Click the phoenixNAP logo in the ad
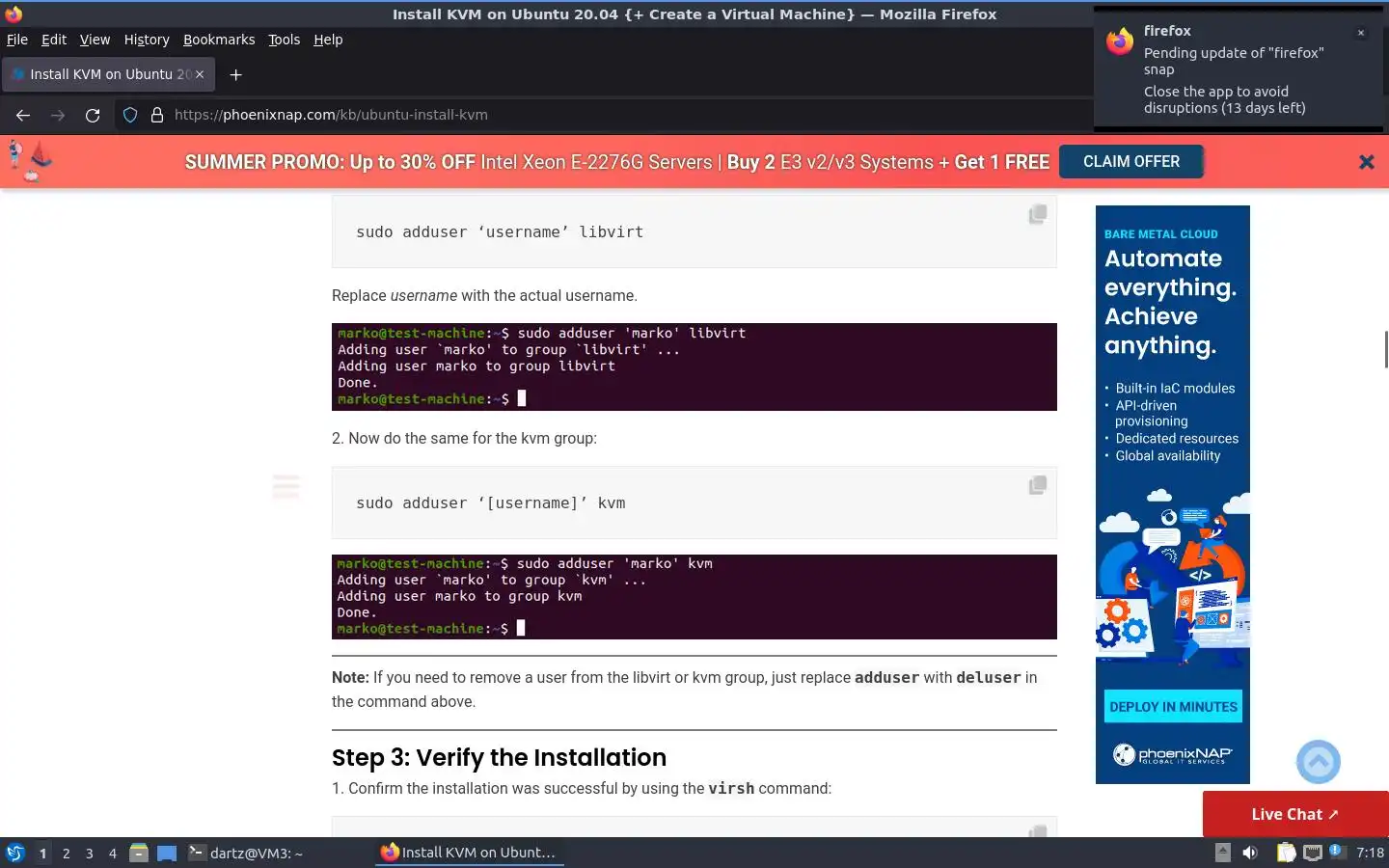Image resolution: width=1389 pixels, height=868 pixels. pyautogui.click(x=1173, y=754)
